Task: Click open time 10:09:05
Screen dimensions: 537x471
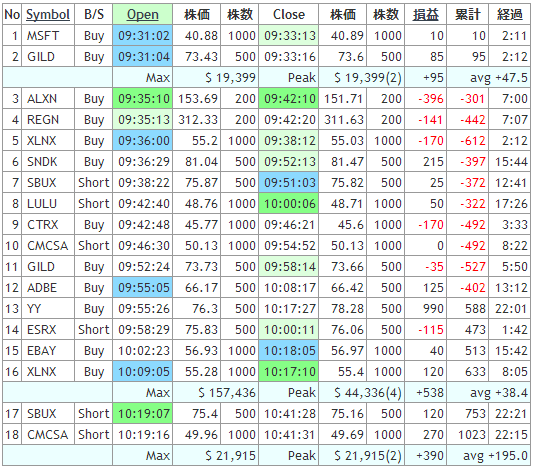Action: 142,372
